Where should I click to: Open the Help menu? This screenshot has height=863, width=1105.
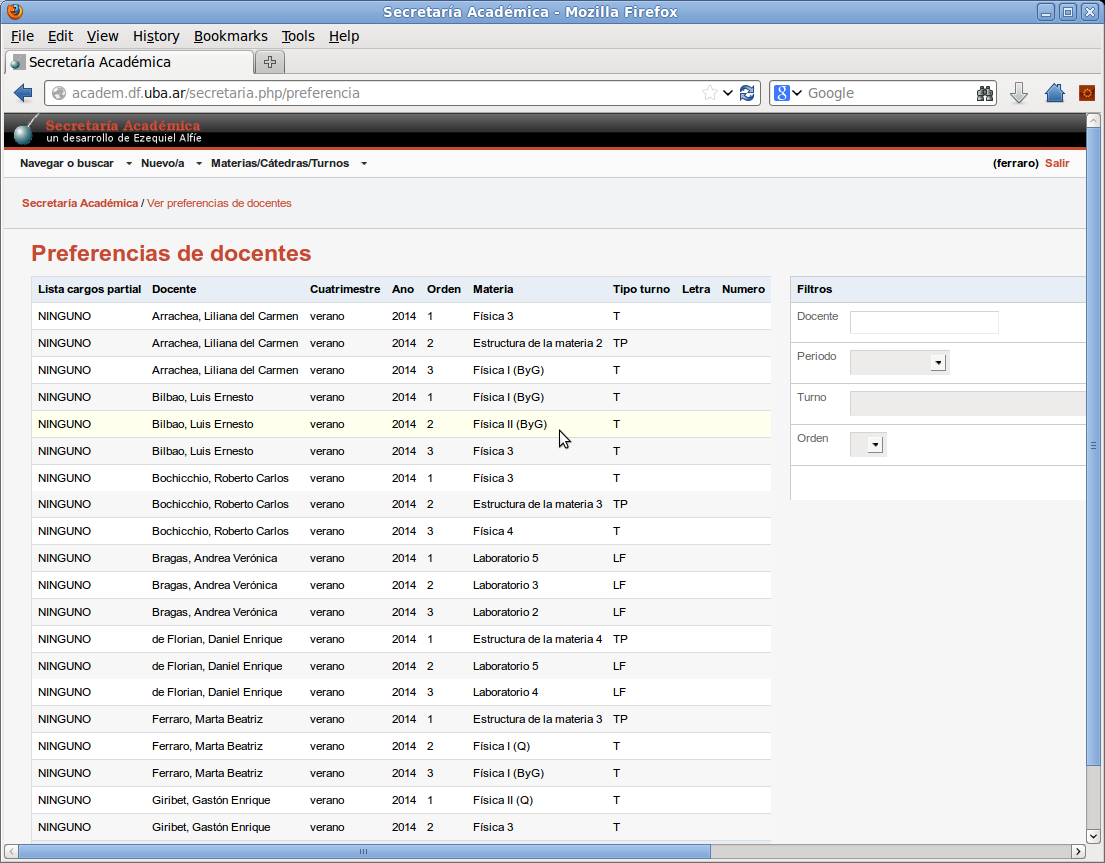pos(344,36)
